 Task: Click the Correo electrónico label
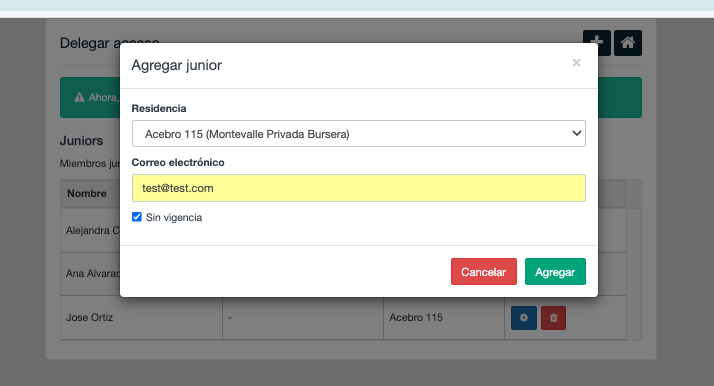(x=178, y=163)
